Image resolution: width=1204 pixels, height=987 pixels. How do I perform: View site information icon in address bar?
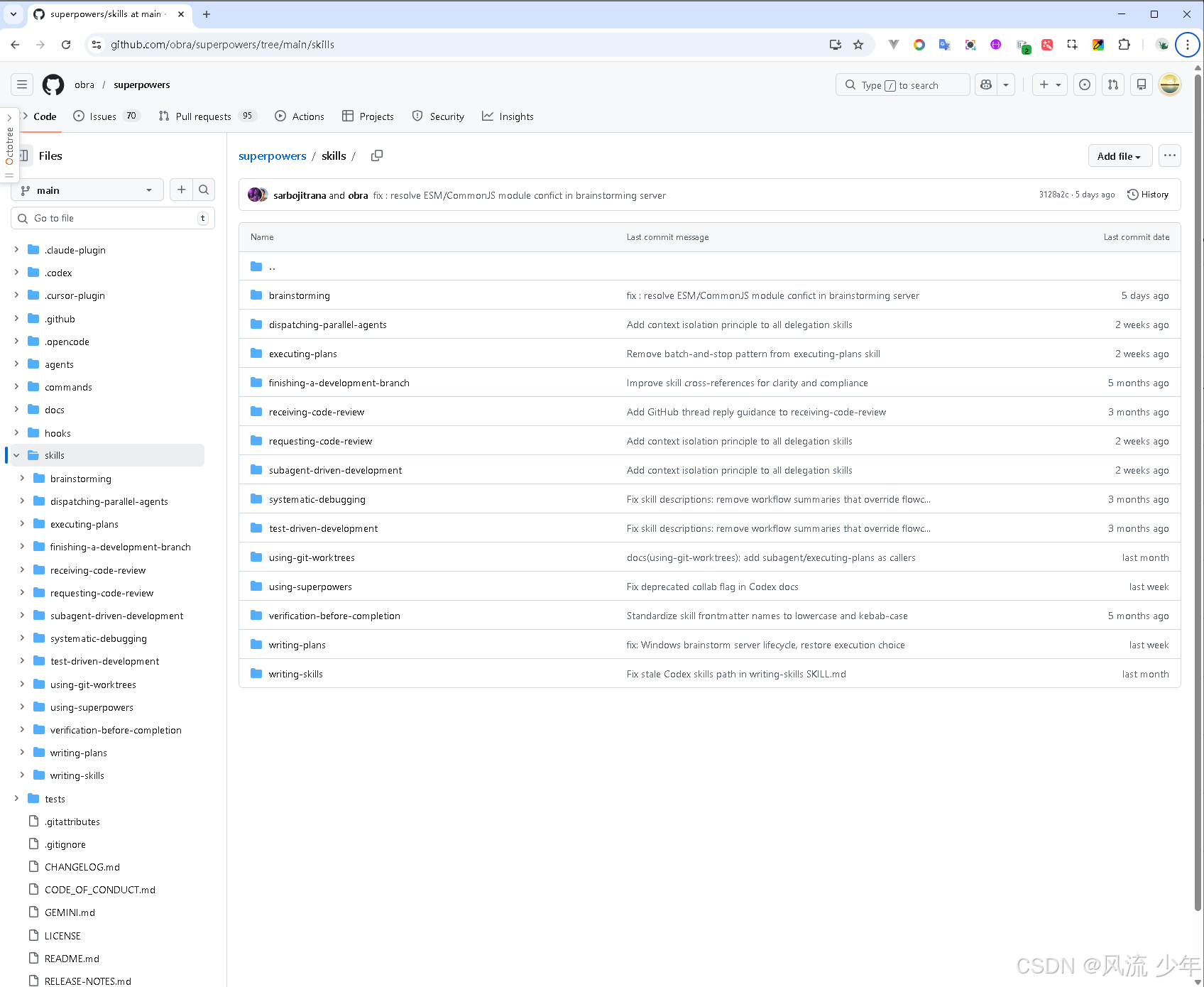96,45
